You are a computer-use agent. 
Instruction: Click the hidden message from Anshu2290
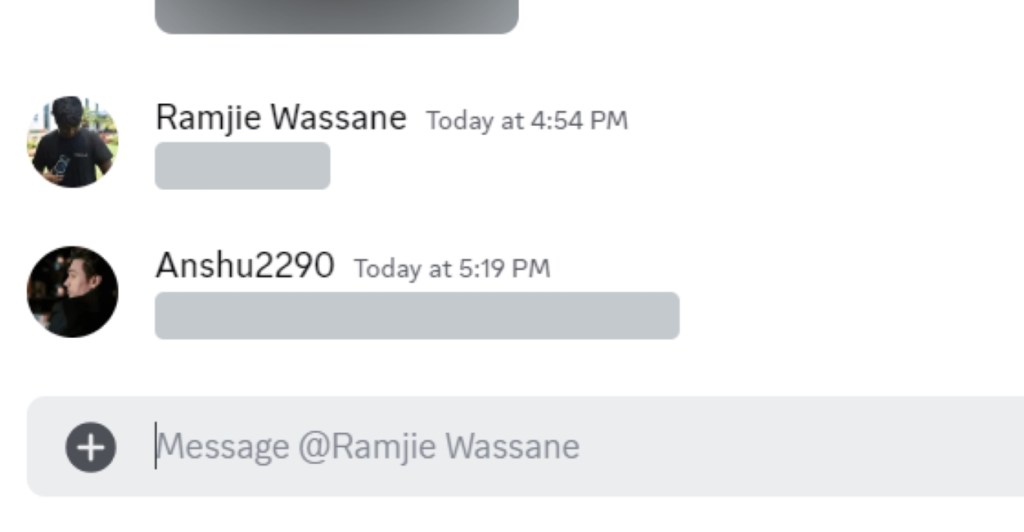(417, 316)
